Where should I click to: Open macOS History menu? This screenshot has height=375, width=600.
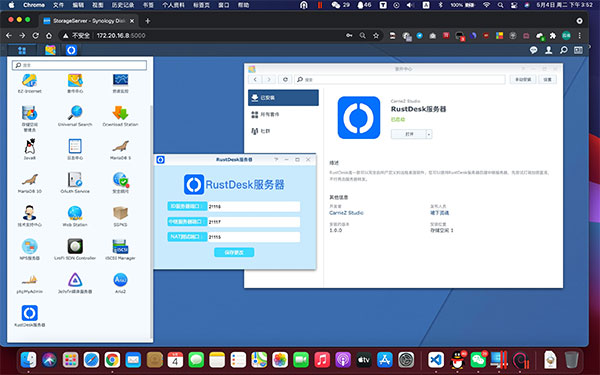click(x=123, y=5)
